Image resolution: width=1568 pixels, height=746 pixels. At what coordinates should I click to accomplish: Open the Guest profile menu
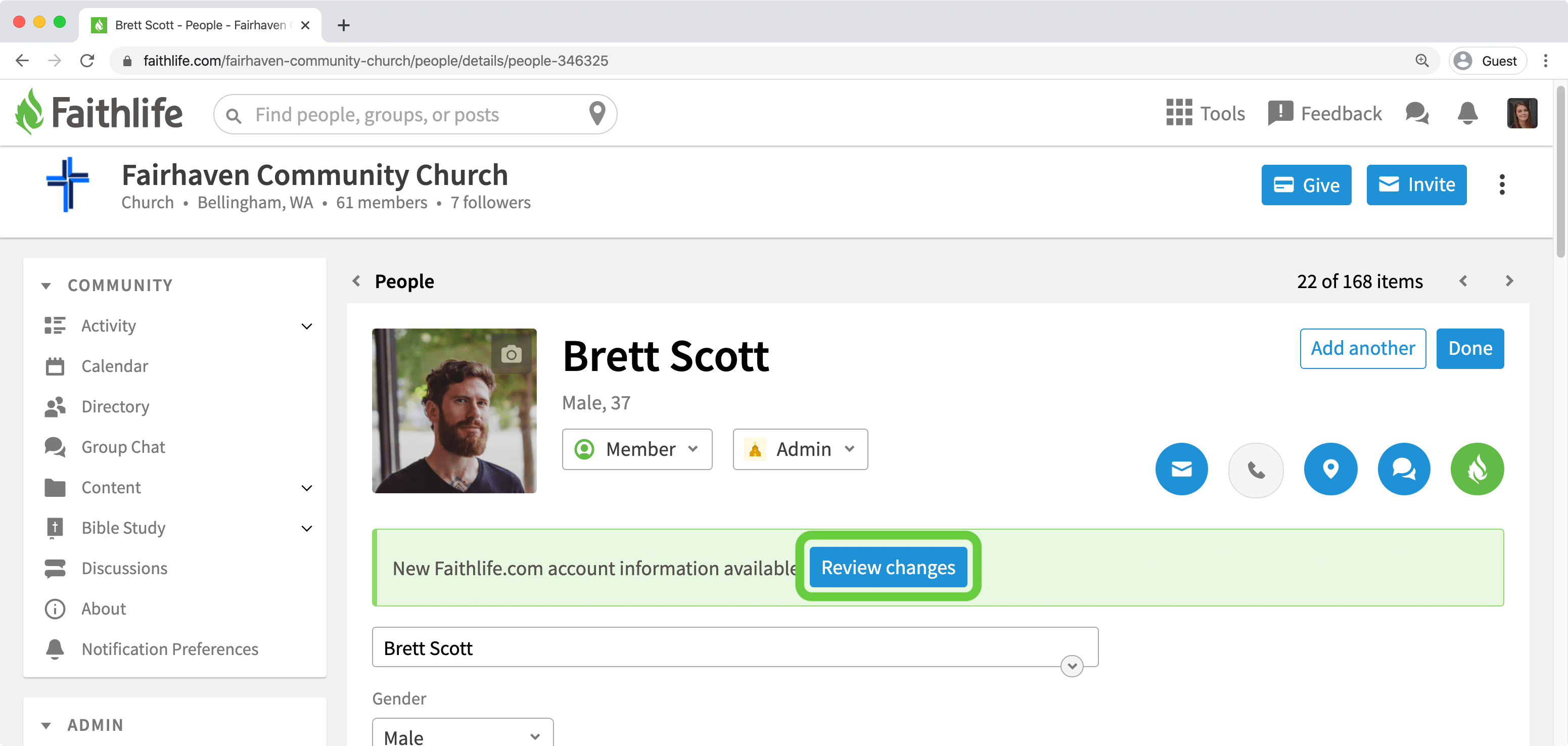1487,60
